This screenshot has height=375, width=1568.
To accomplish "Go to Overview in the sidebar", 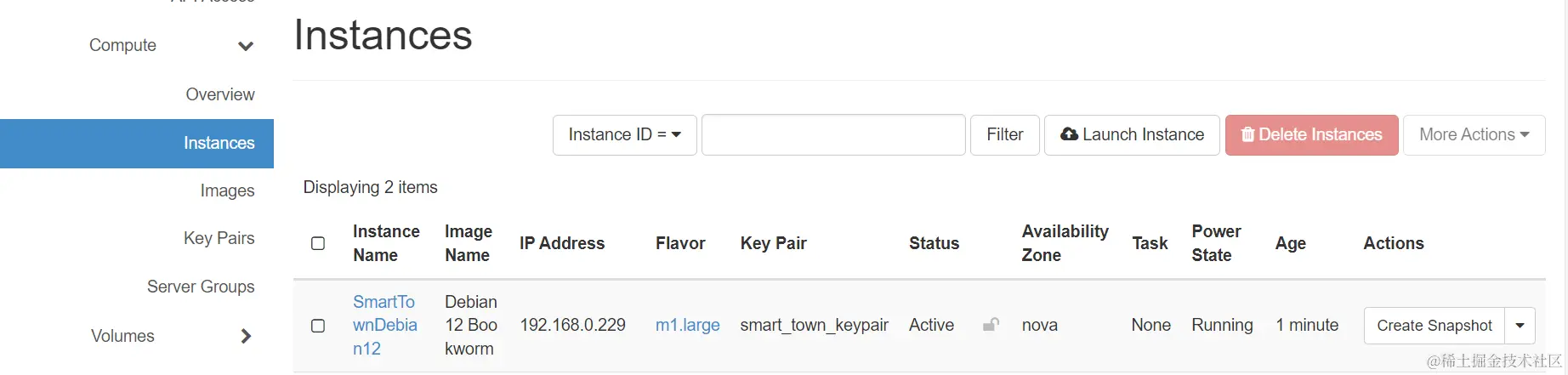I will coord(220,94).
